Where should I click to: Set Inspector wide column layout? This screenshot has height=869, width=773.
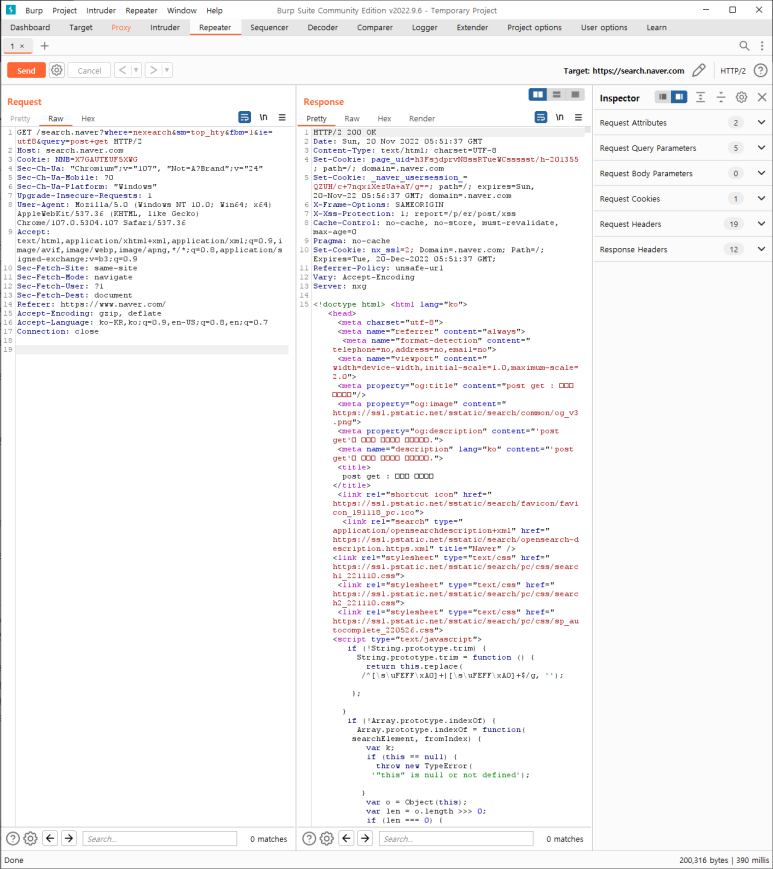[x=678, y=97]
